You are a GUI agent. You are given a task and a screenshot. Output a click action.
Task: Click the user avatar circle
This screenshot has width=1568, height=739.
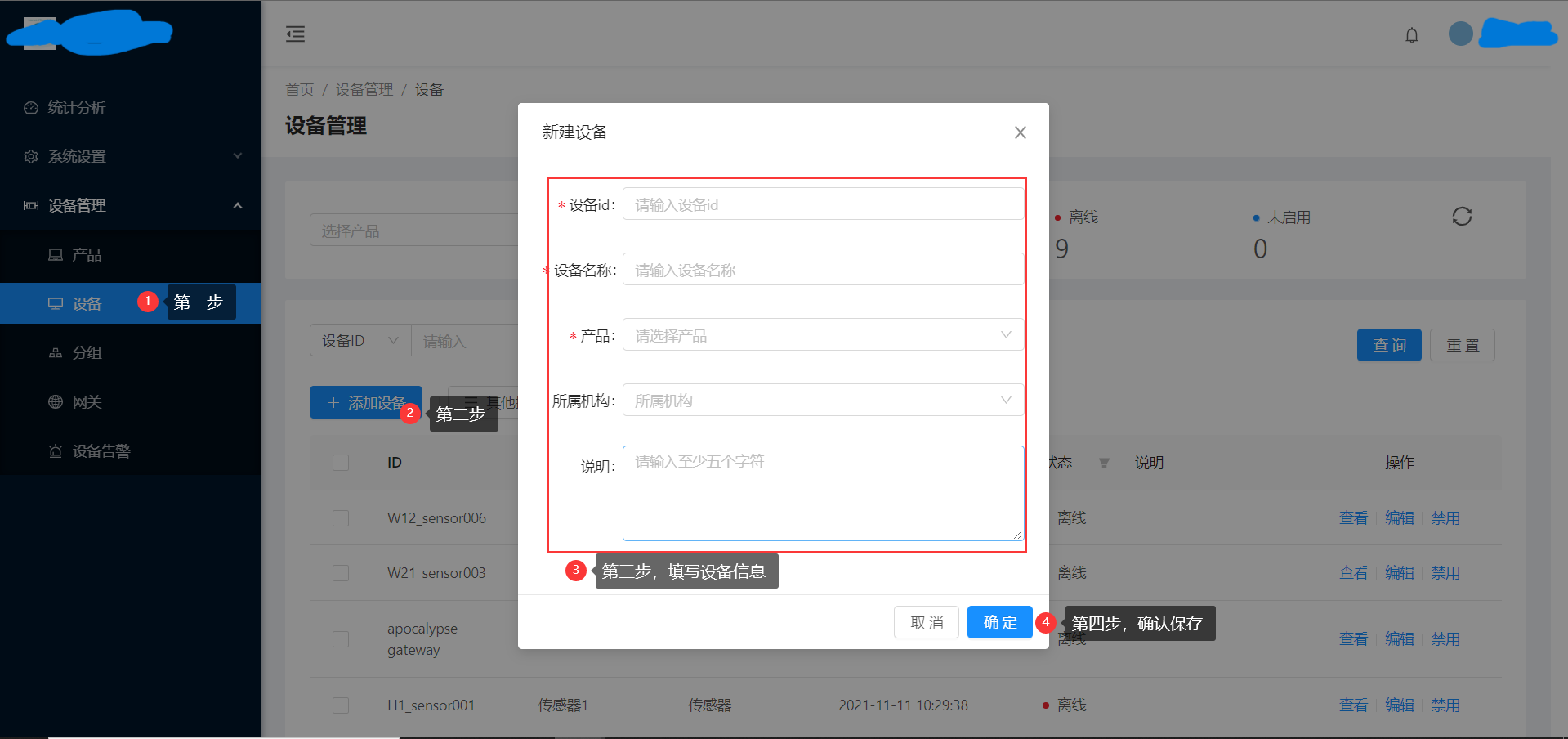[1460, 34]
